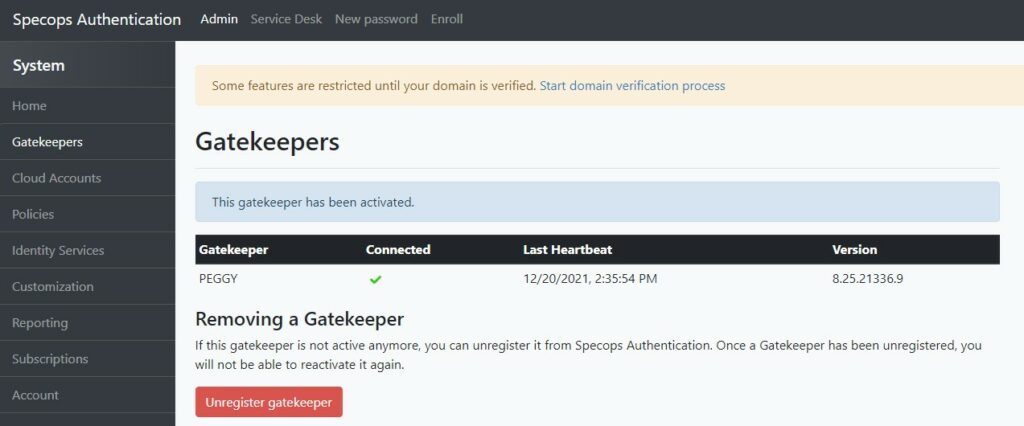Click the Version column header
1024x426 pixels.
coord(854,250)
